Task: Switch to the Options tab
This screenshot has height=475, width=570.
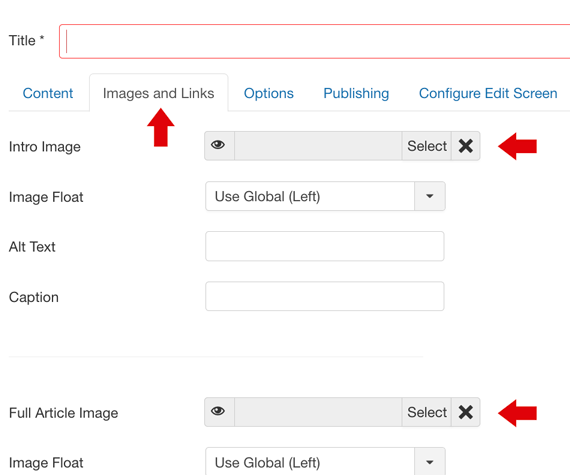Action: pos(269,93)
